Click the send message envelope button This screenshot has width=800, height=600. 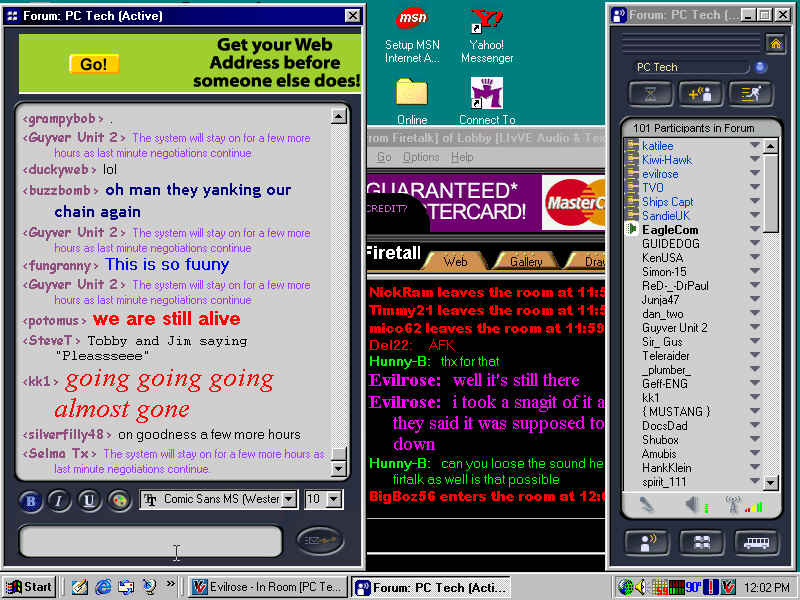tap(321, 540)
